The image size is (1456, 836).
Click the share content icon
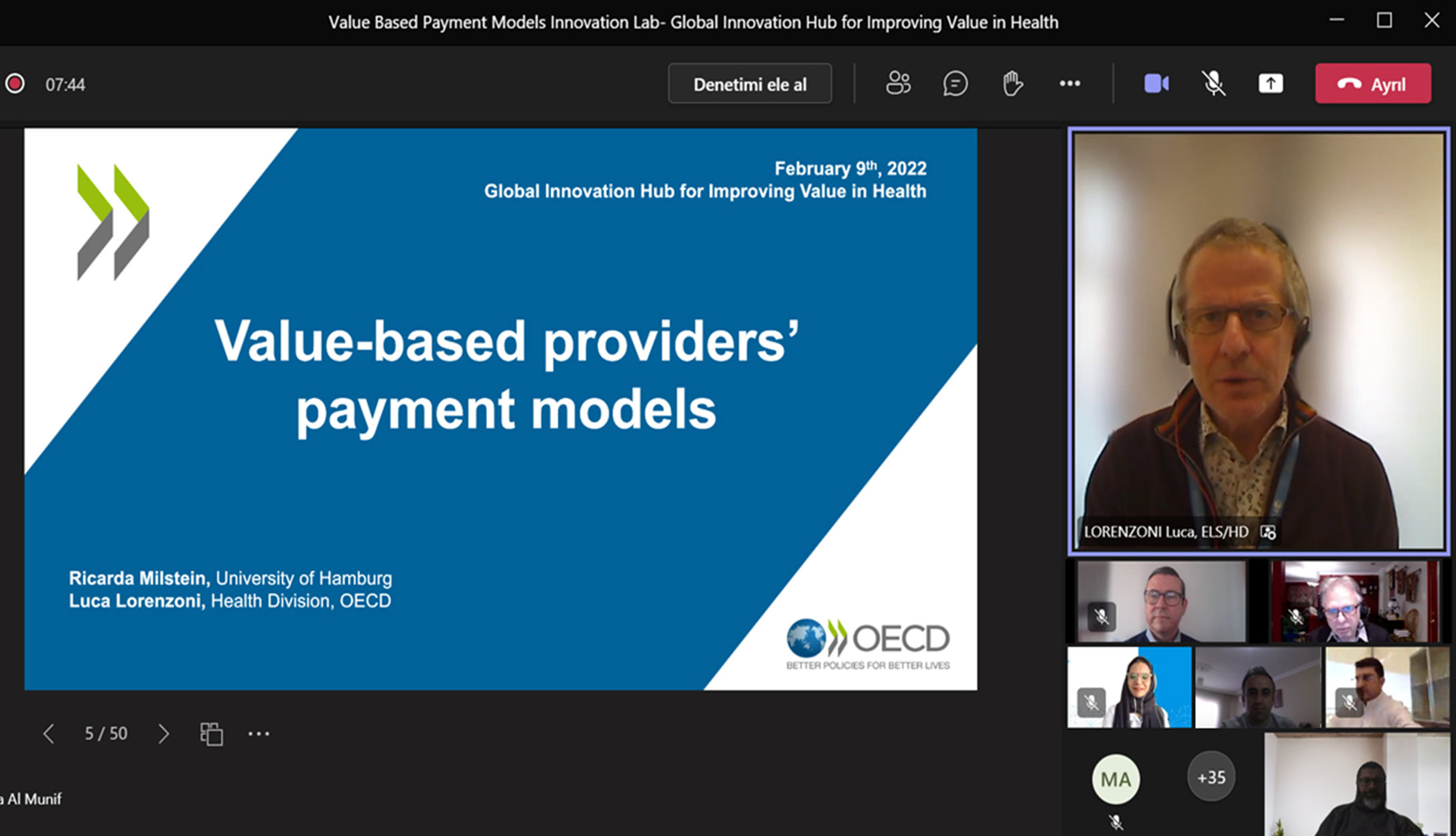[x=1270, y=84]
